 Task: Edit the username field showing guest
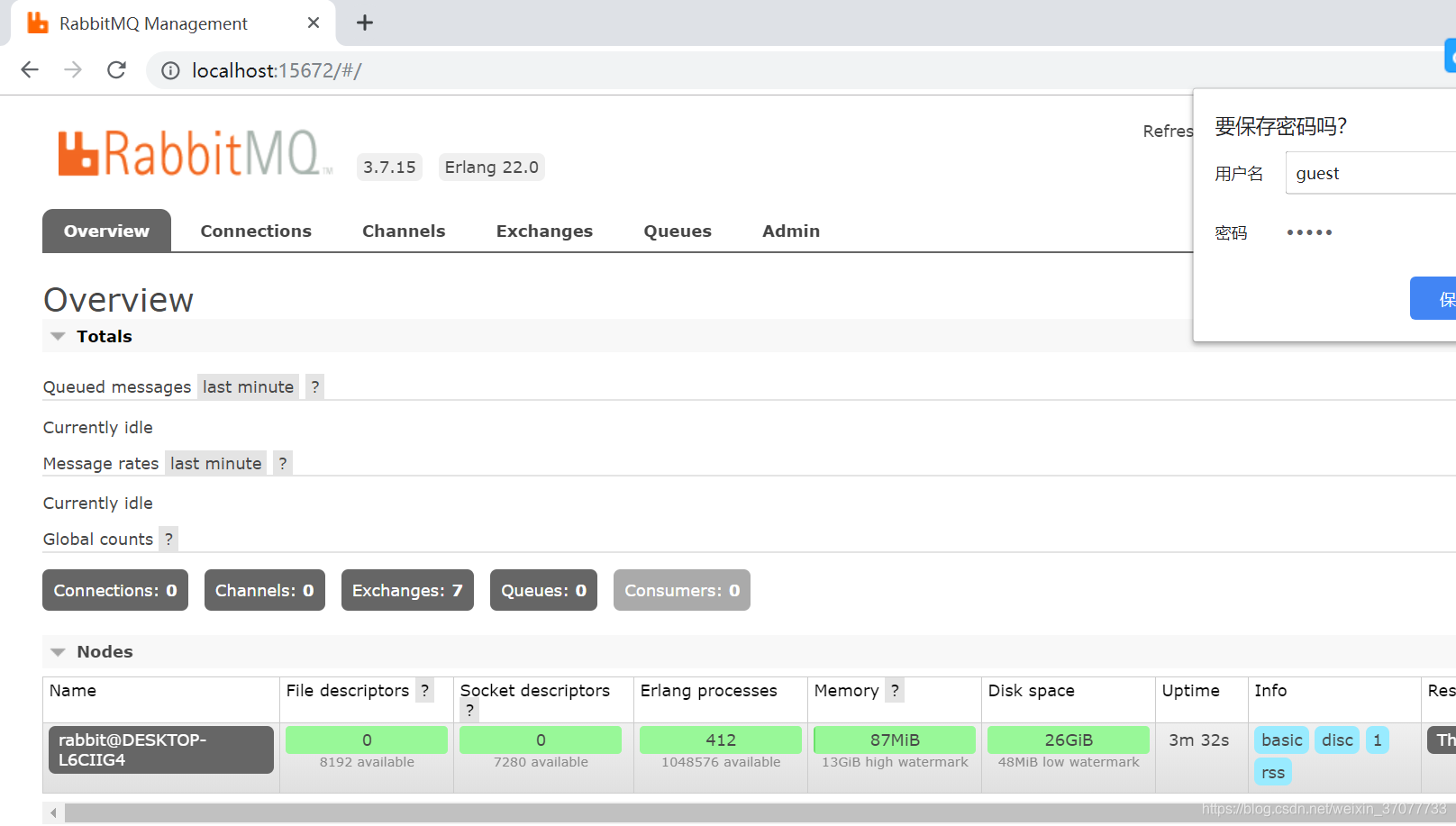(1370, 173)
